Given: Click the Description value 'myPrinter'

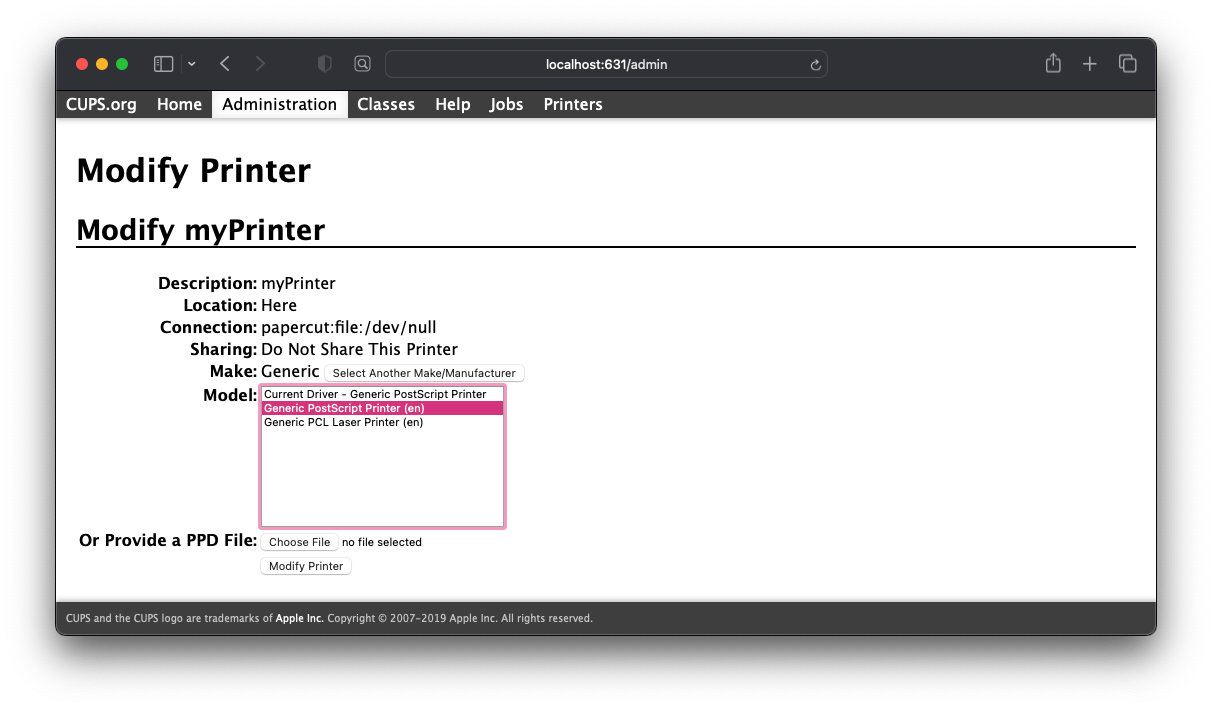Looking at the screenshot, I should tap(298, 283).
